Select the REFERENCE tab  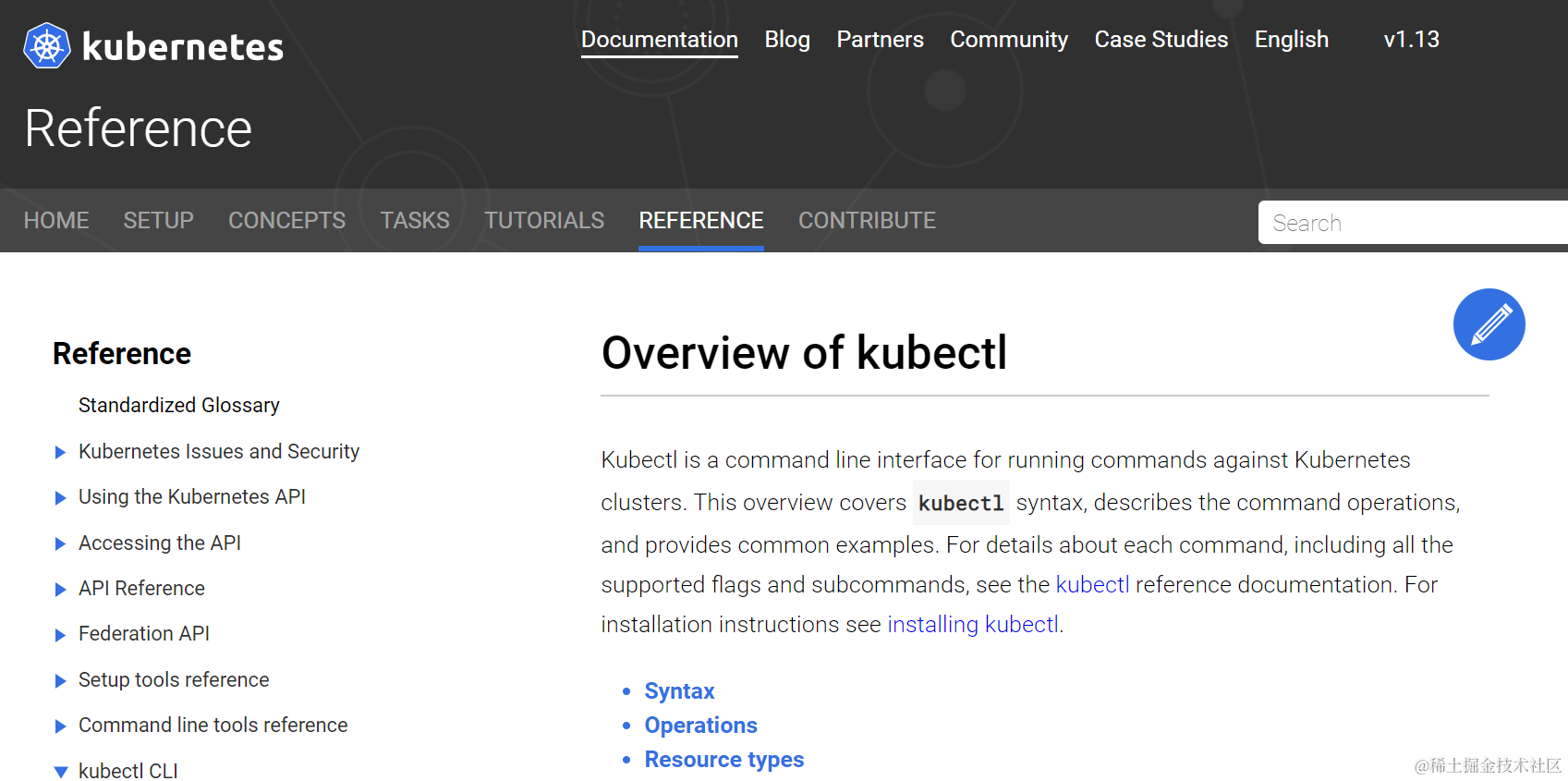[701, 220]
